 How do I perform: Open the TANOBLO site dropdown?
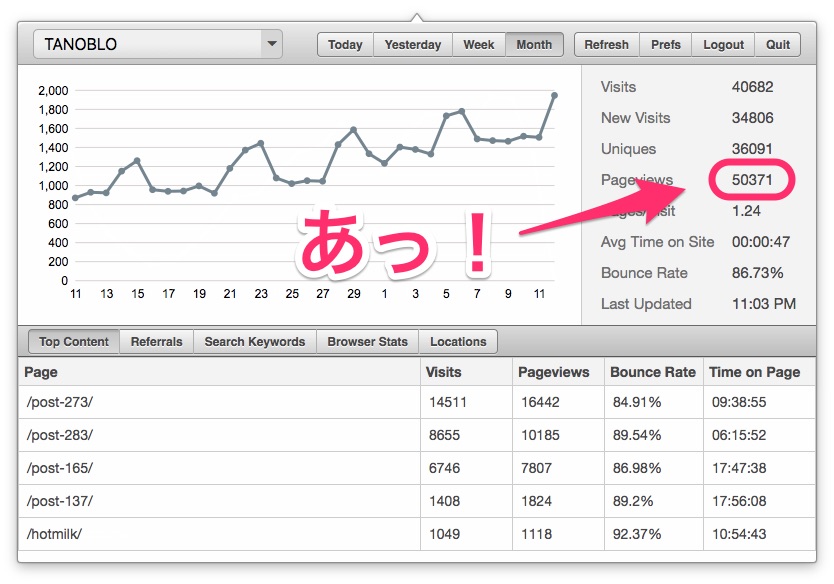pyautogui.click(x=157, y=44)
